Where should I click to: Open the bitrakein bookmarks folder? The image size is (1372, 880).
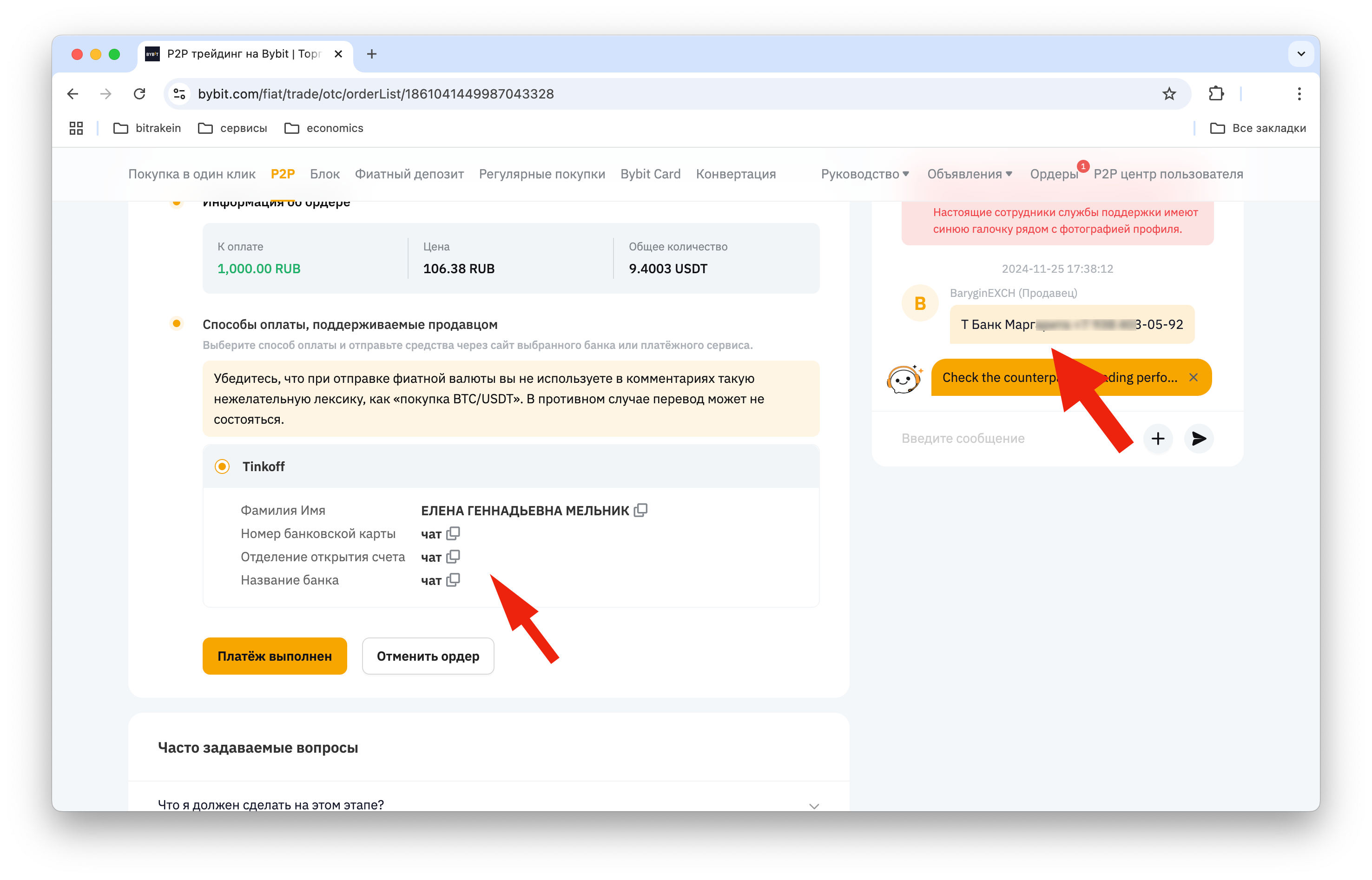coord(147,128)
